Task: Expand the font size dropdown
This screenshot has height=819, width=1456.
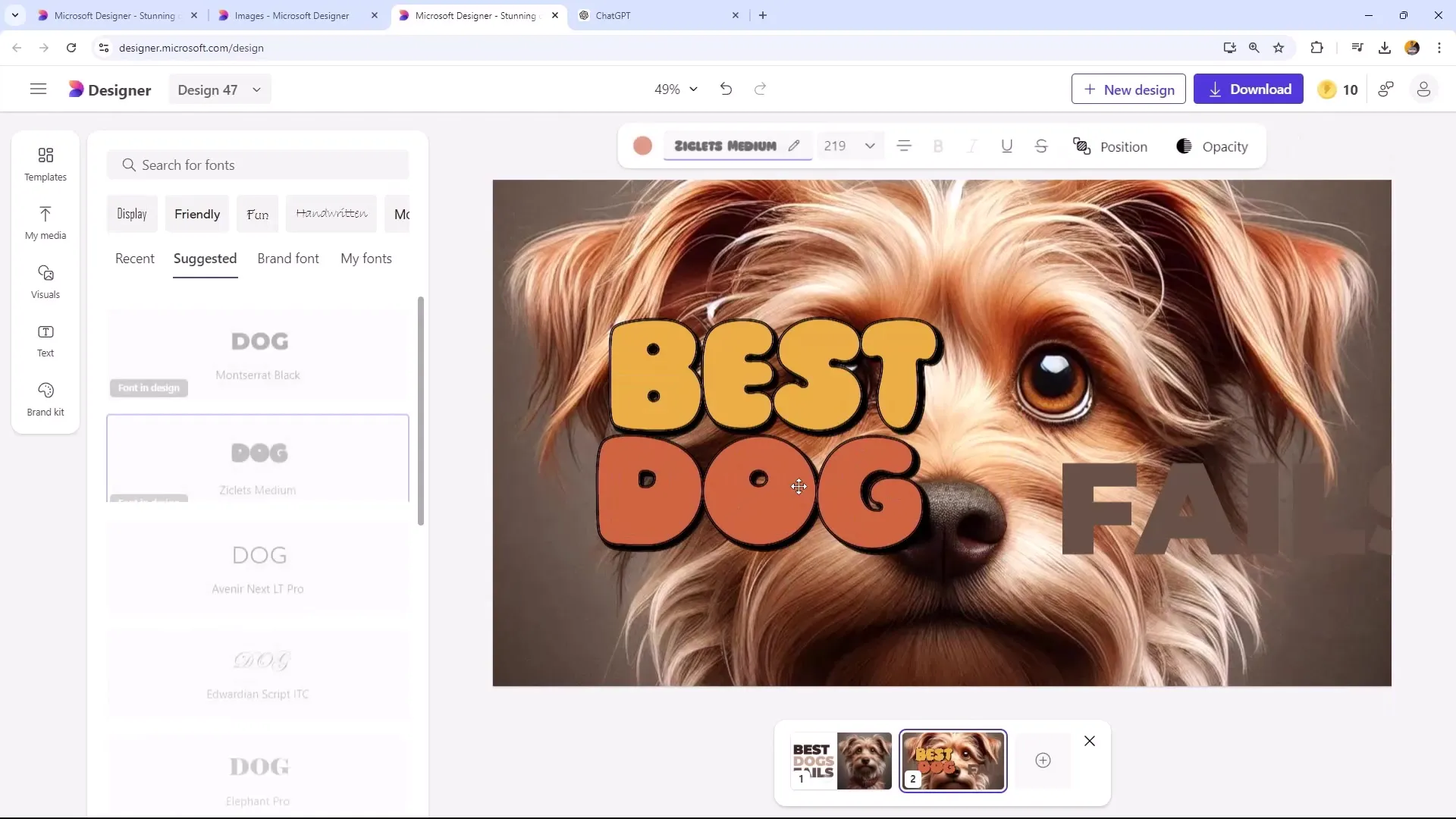Action: click(x=868, y=146)
